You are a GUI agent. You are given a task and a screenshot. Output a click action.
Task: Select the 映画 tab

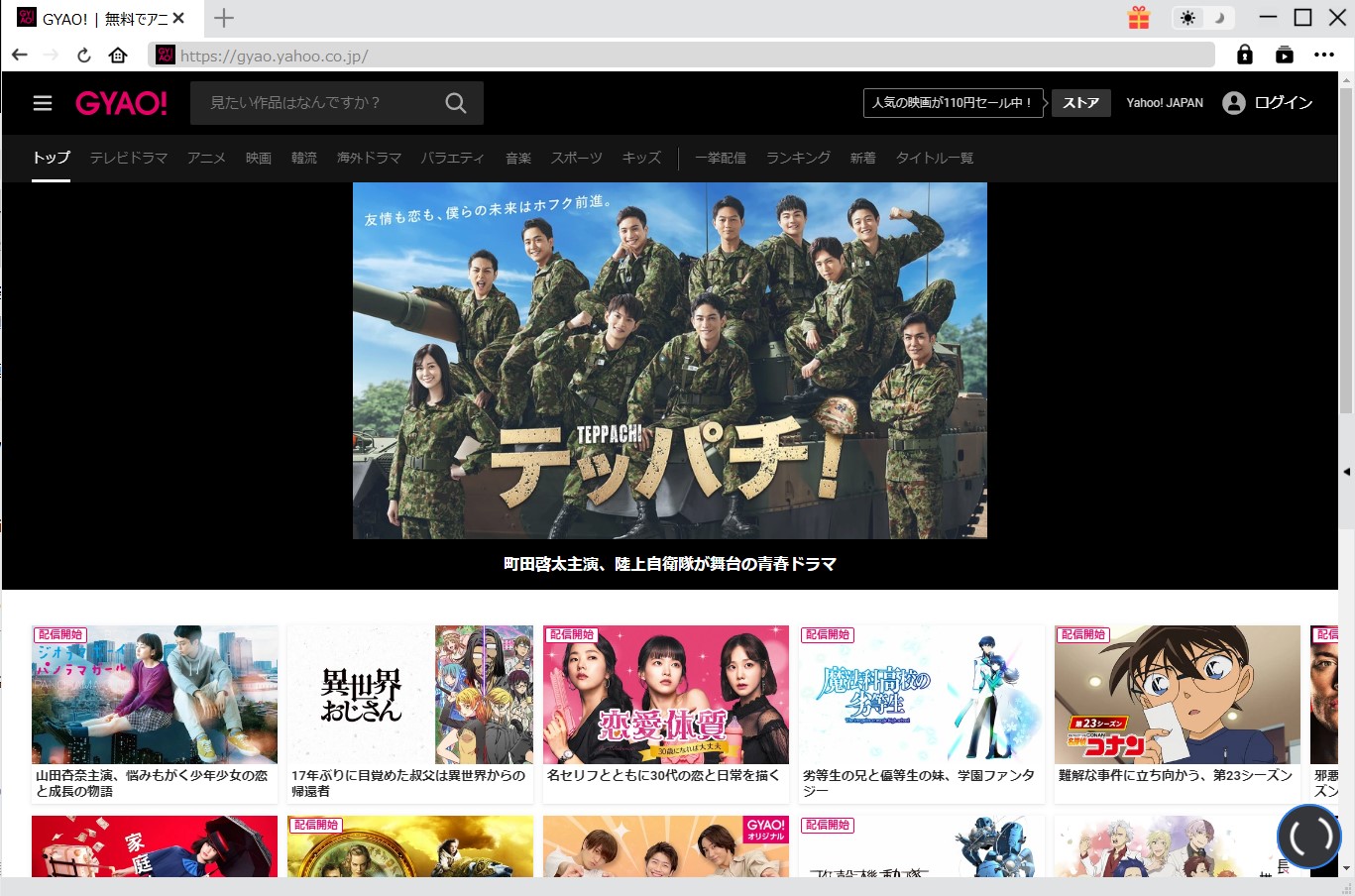[259, 158]
